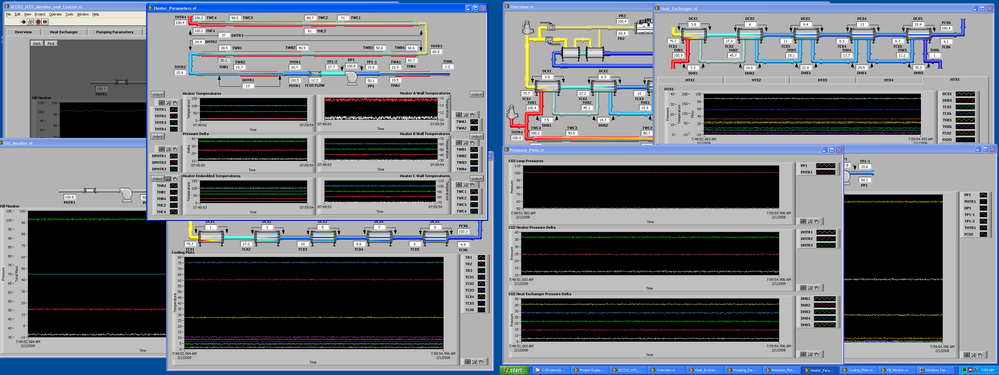The image size is (999, 375).
Task: Select zoom tool on CO2 Heat Exchanger Pressure Delta palette
Action: pyautogui.click(x=810, y=354)
